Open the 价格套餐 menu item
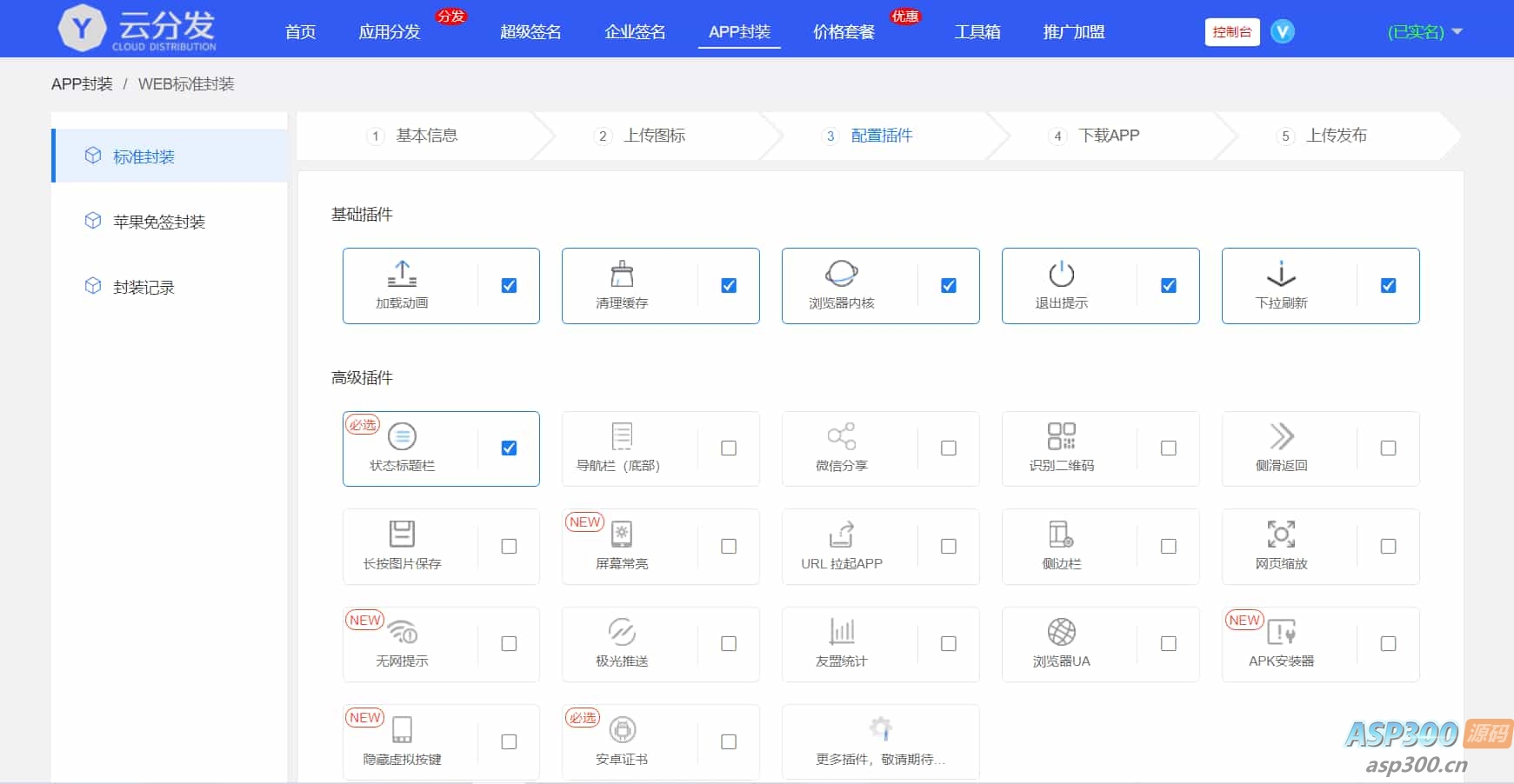The image size is (1514, 784). tap(844, 32)
